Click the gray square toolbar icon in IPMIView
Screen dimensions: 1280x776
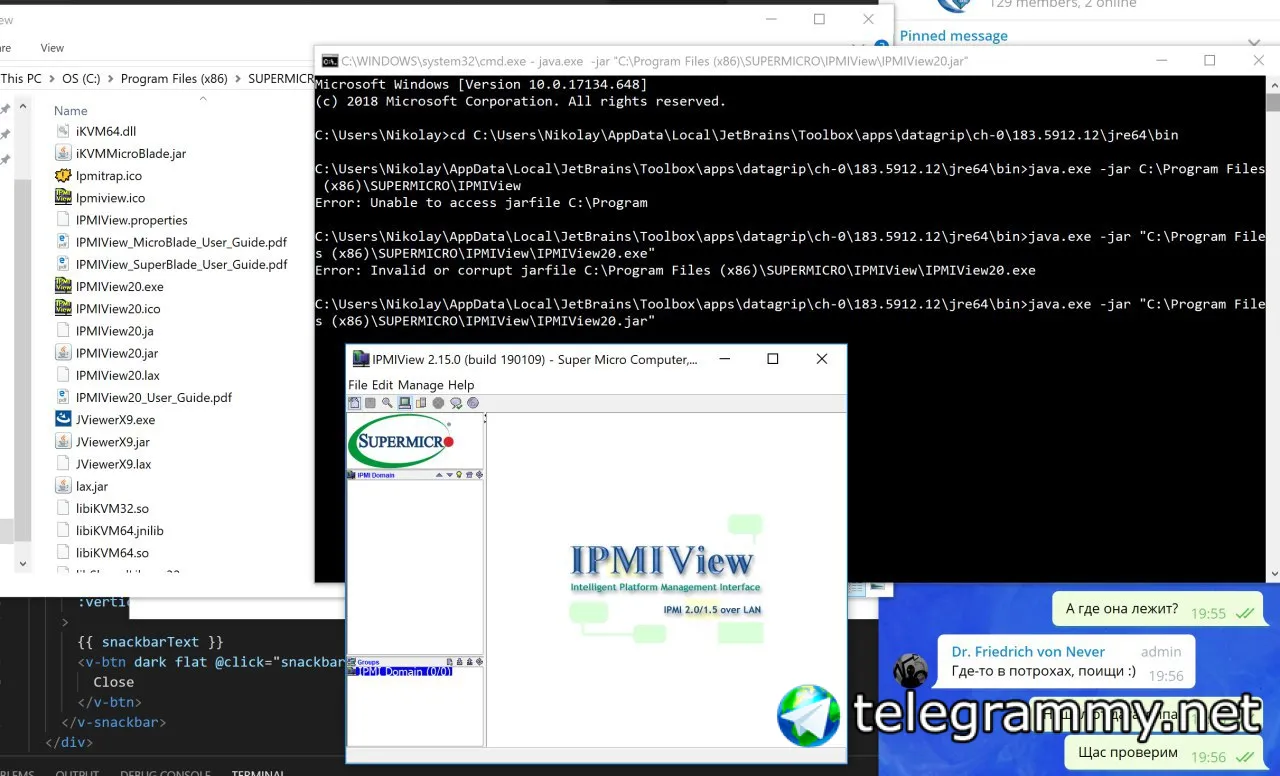(370, 403)
